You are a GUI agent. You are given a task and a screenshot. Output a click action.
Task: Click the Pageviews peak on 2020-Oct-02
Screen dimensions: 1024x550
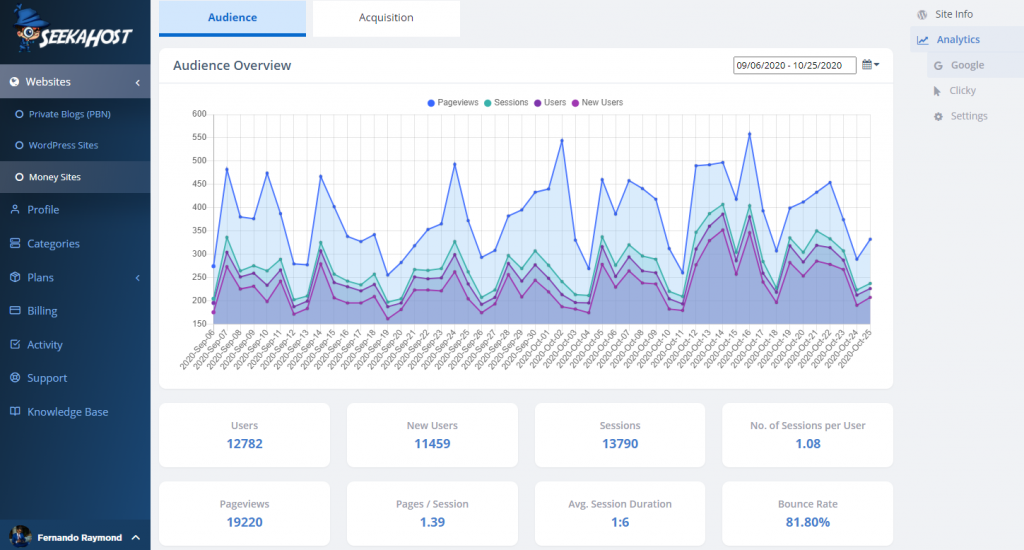562,140
